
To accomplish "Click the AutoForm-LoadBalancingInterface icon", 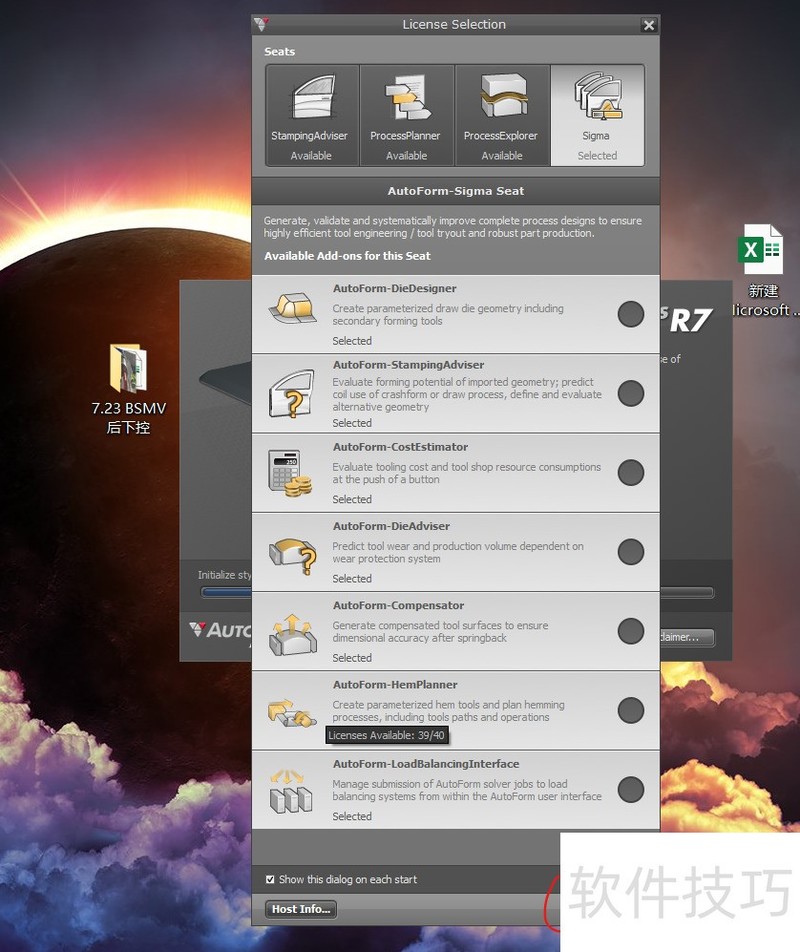I will [291, 789].
